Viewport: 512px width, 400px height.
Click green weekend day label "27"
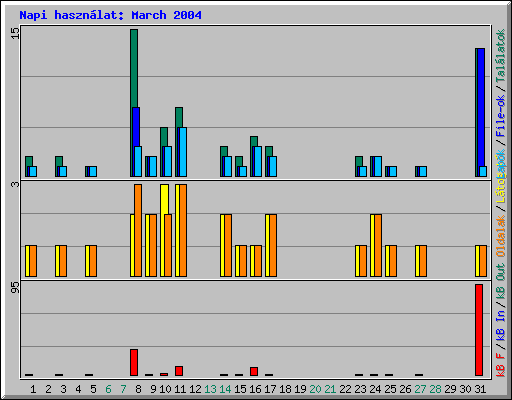420,389
